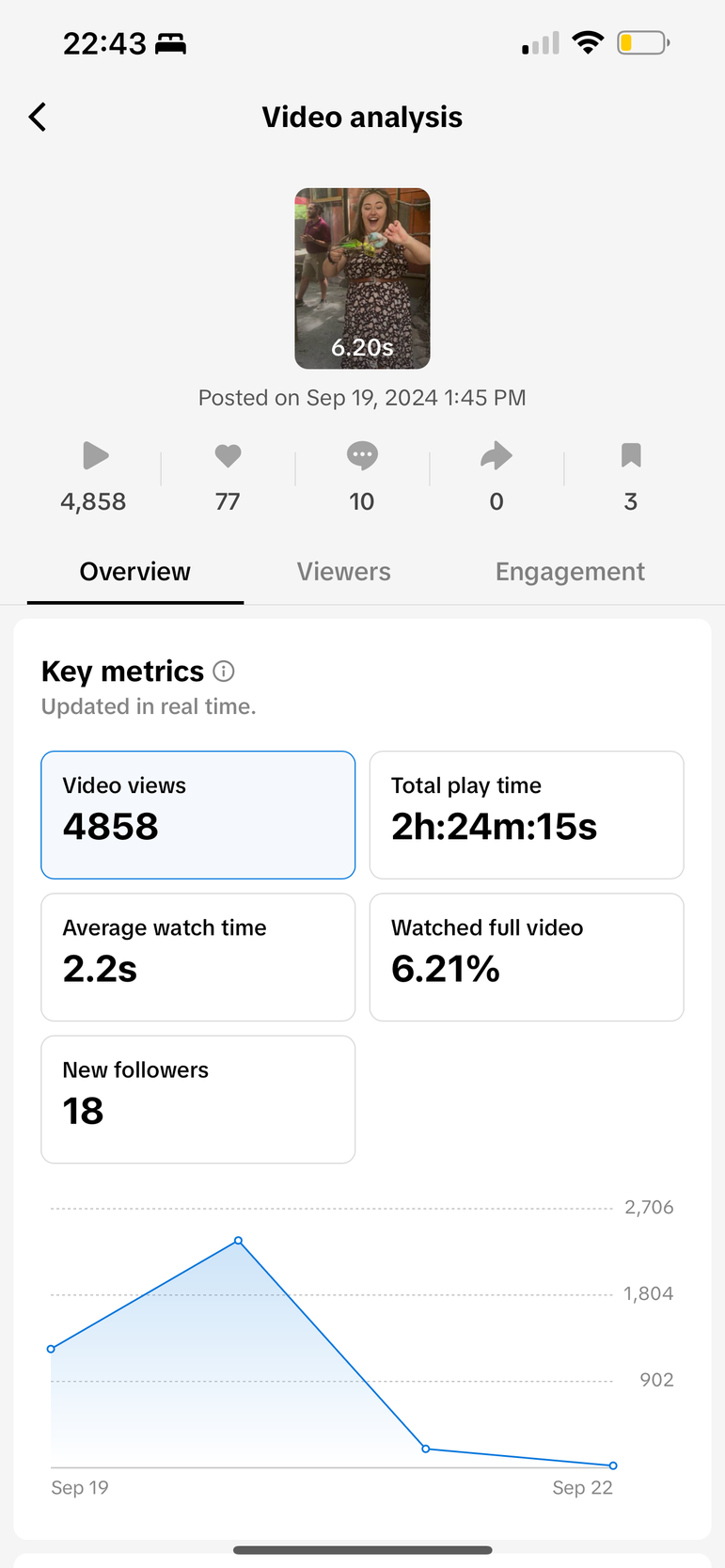Tap the battery indicator icon
This screenshot has width=725, height=1568.
pyautogui.click(x=643, y=43)
